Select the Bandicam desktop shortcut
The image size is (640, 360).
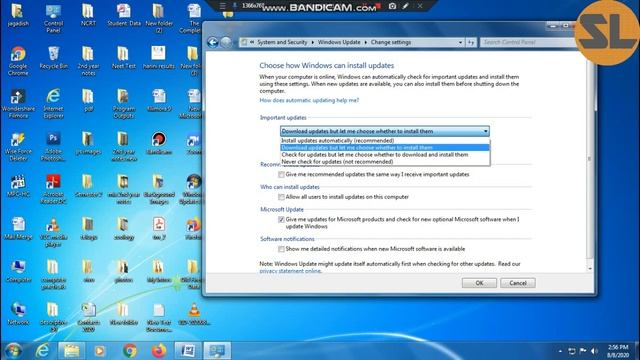pos(159,144)
